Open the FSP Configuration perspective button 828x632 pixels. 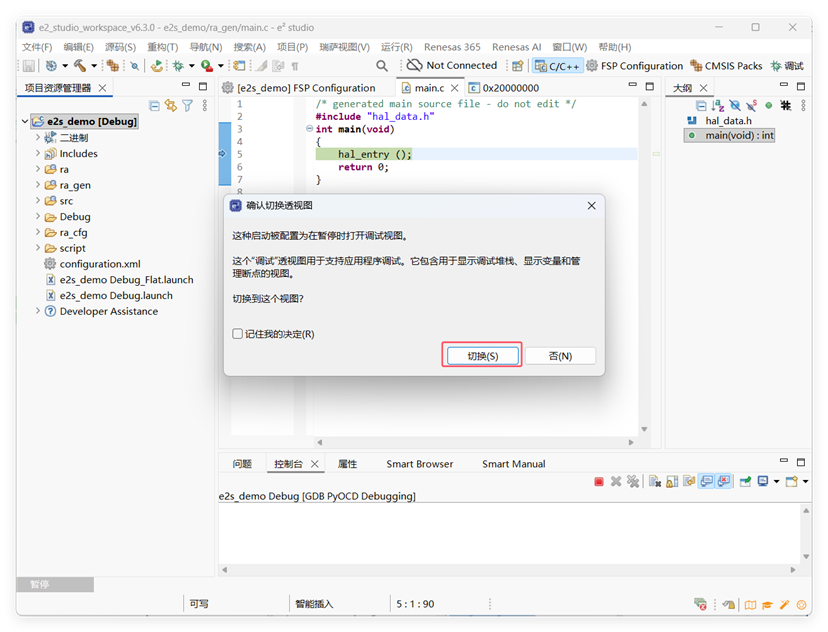(635, 66)
